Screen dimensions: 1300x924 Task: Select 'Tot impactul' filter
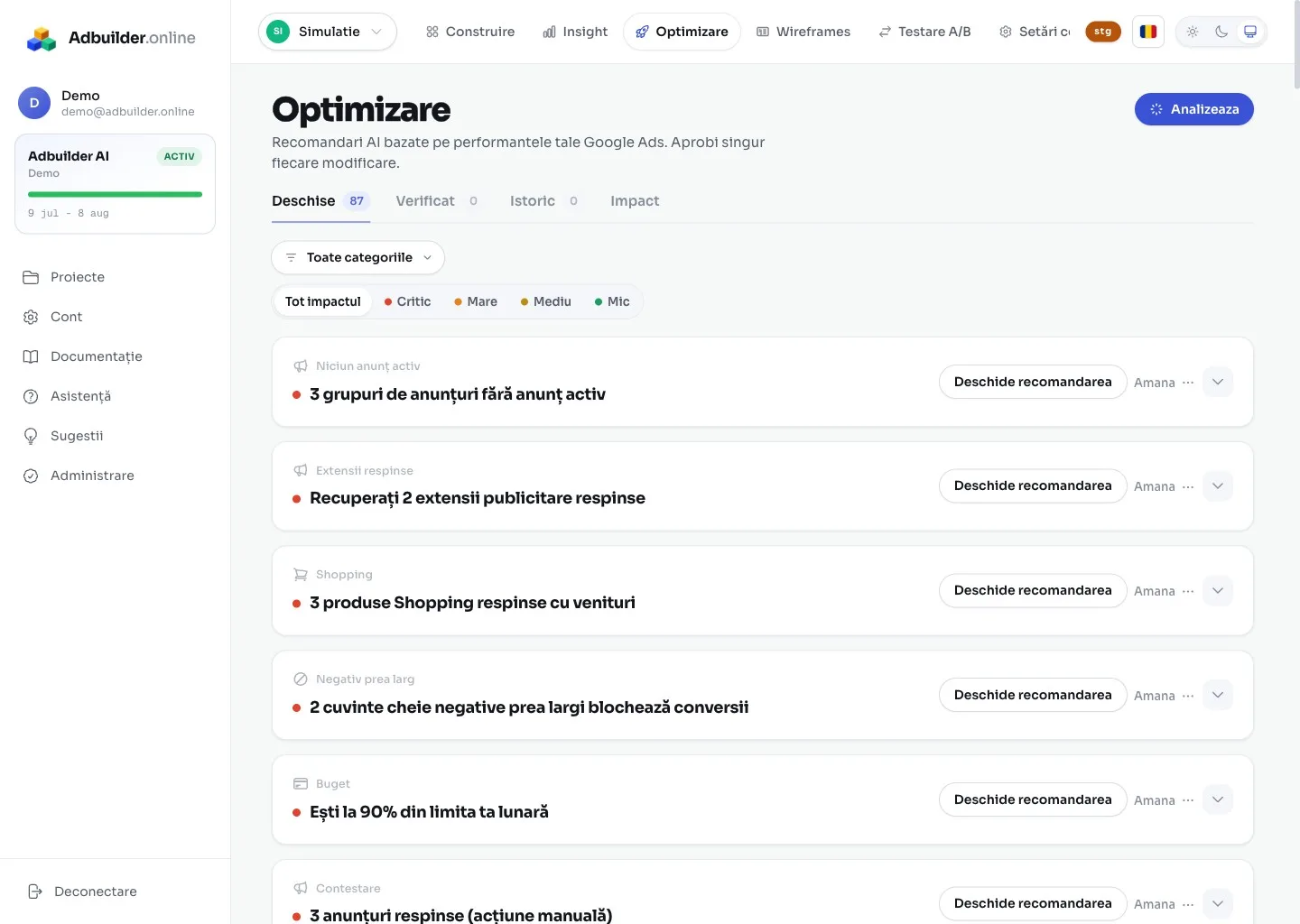click(x=323, y=301)
